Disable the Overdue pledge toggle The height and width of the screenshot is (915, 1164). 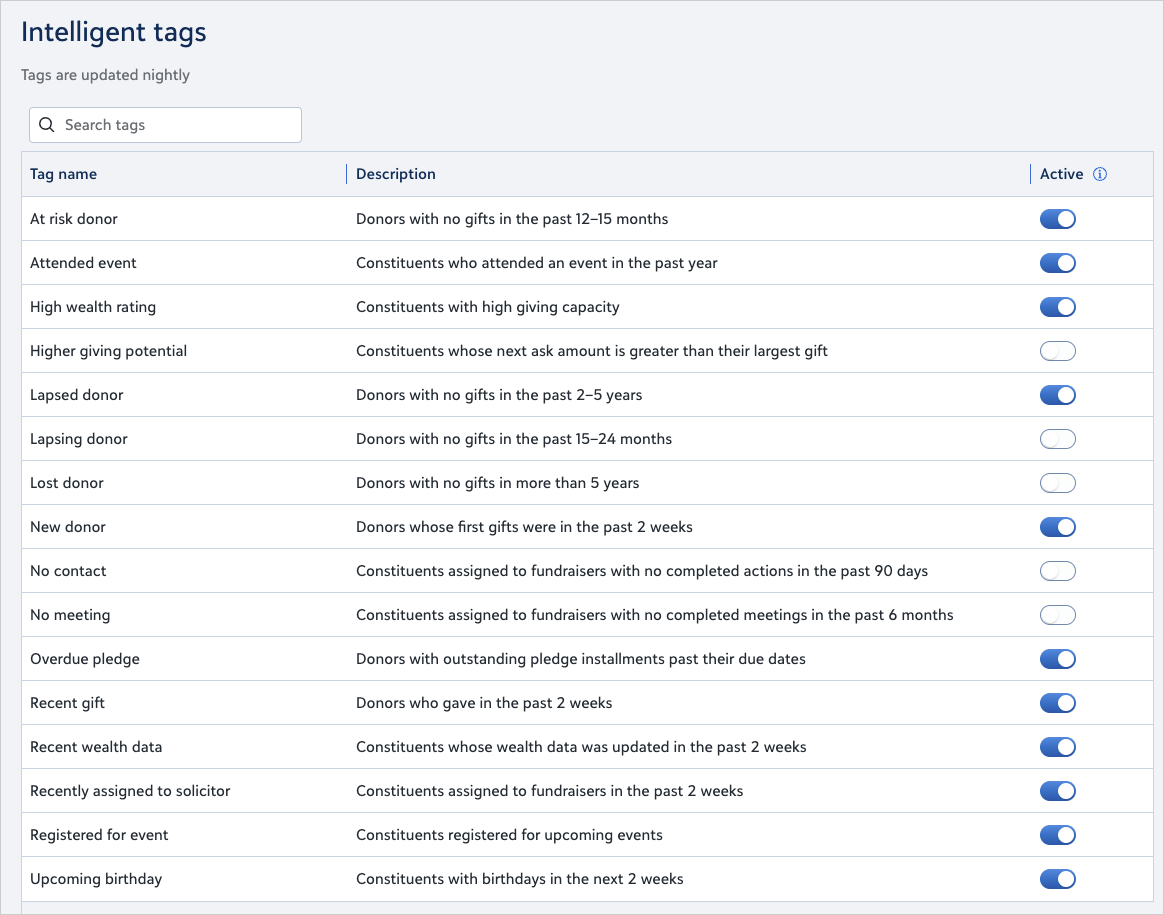[1057, 659]
